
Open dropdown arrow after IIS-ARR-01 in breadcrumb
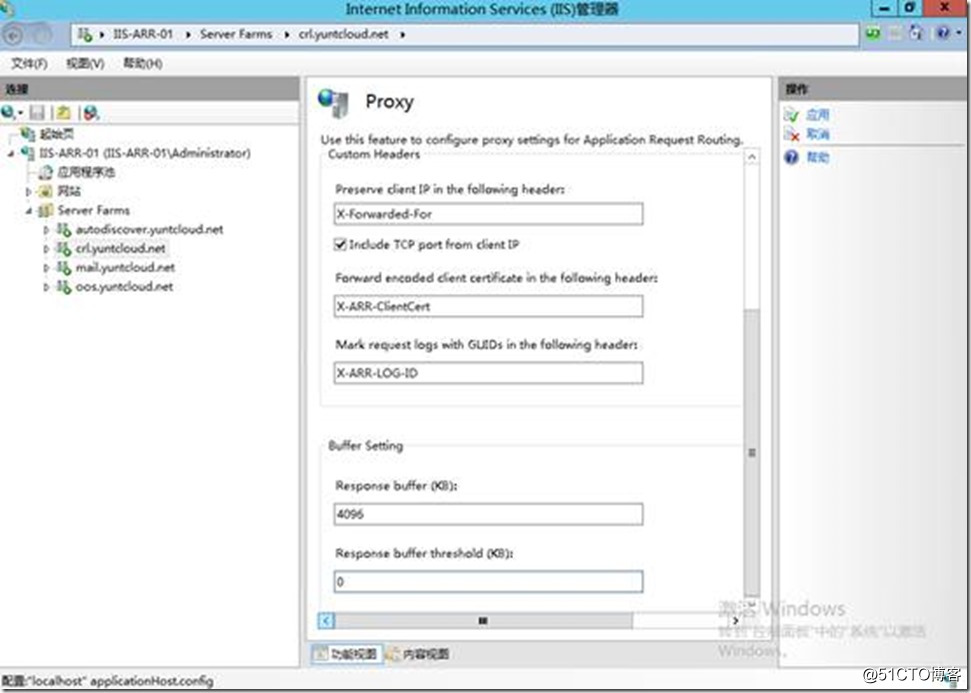point(188,35)
